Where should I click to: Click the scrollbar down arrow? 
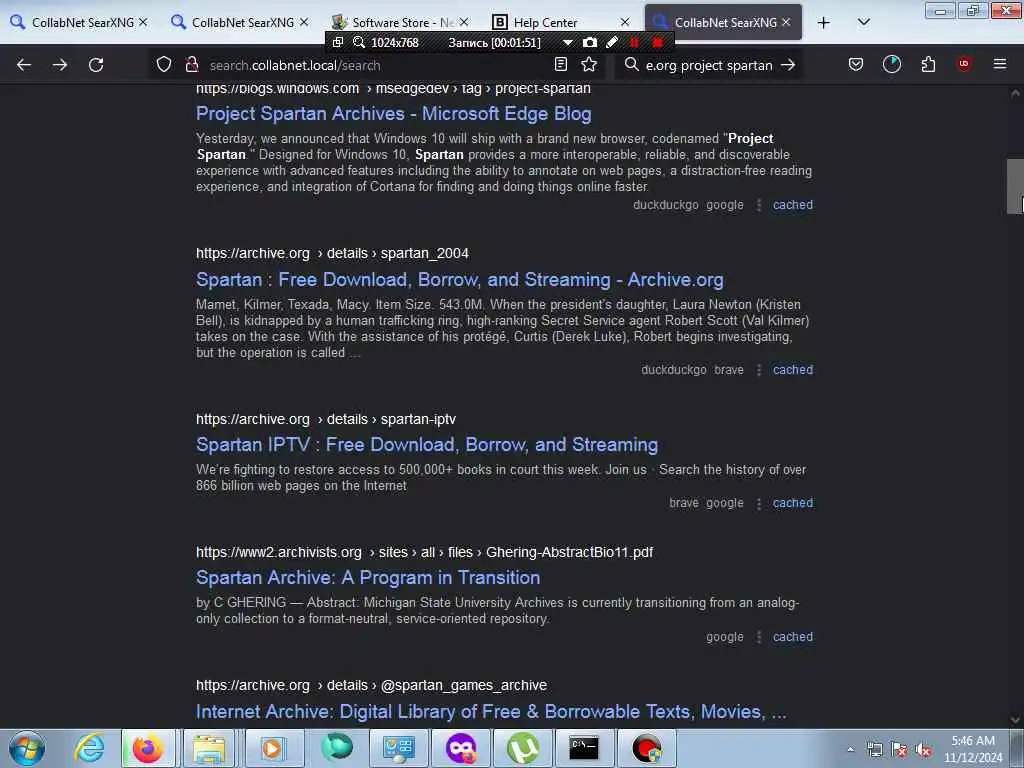[1015, 719]
